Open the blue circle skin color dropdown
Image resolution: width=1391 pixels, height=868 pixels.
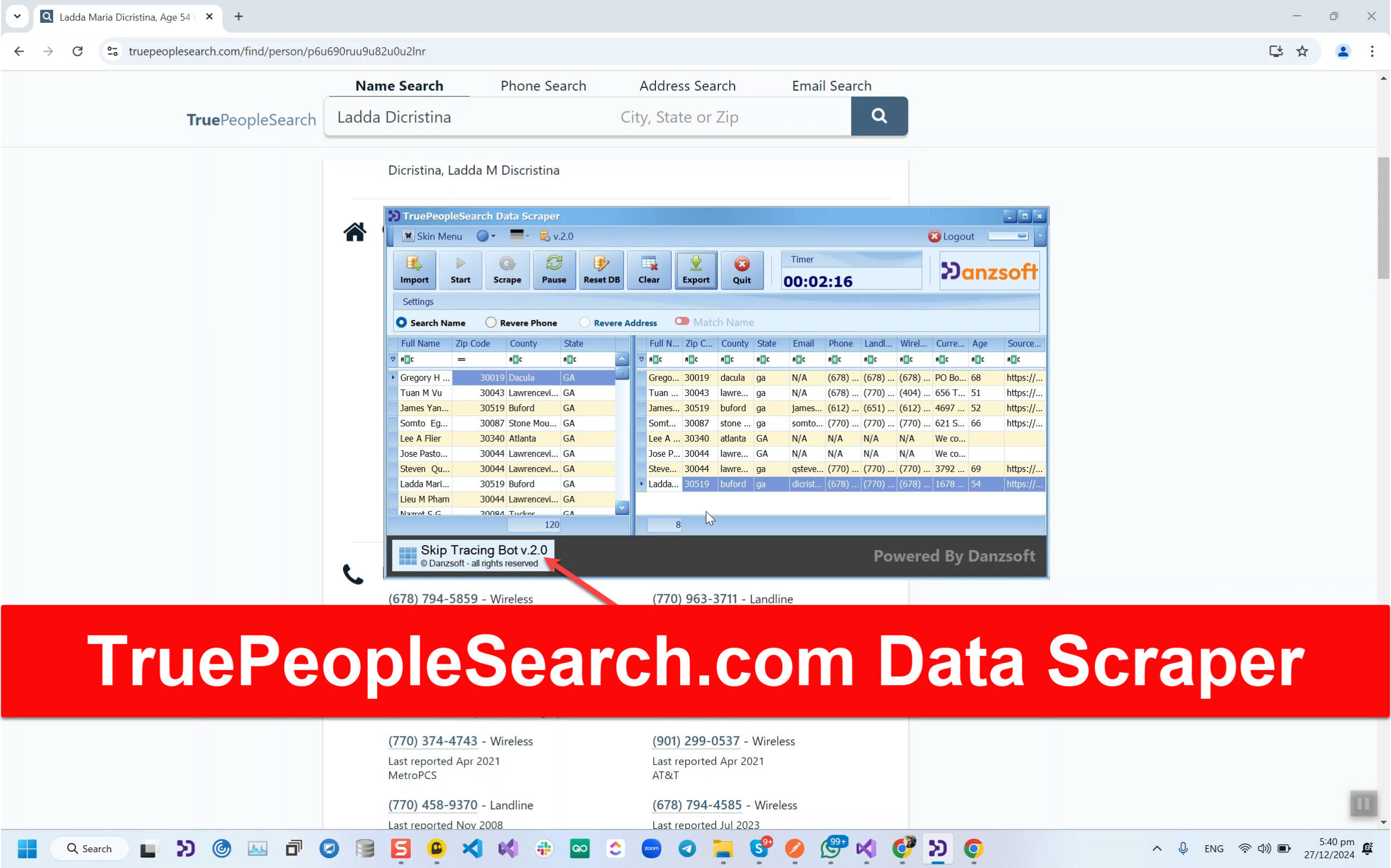pos(486,236)
